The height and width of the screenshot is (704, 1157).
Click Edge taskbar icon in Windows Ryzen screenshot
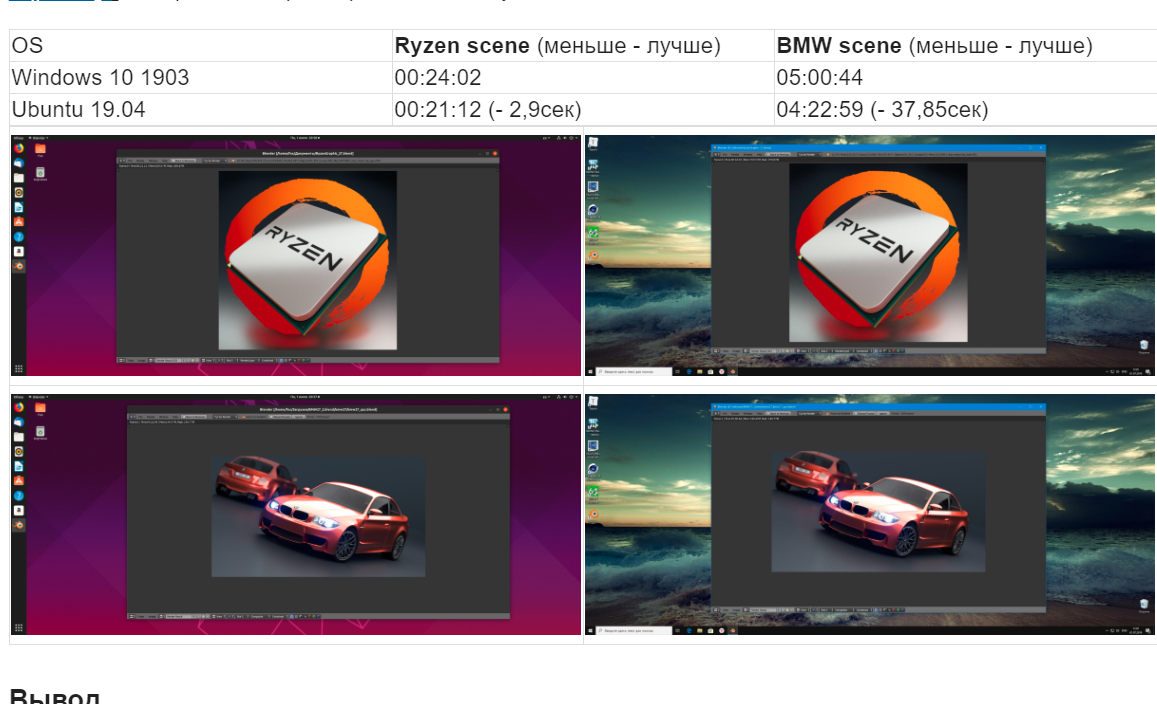[689, 372]
